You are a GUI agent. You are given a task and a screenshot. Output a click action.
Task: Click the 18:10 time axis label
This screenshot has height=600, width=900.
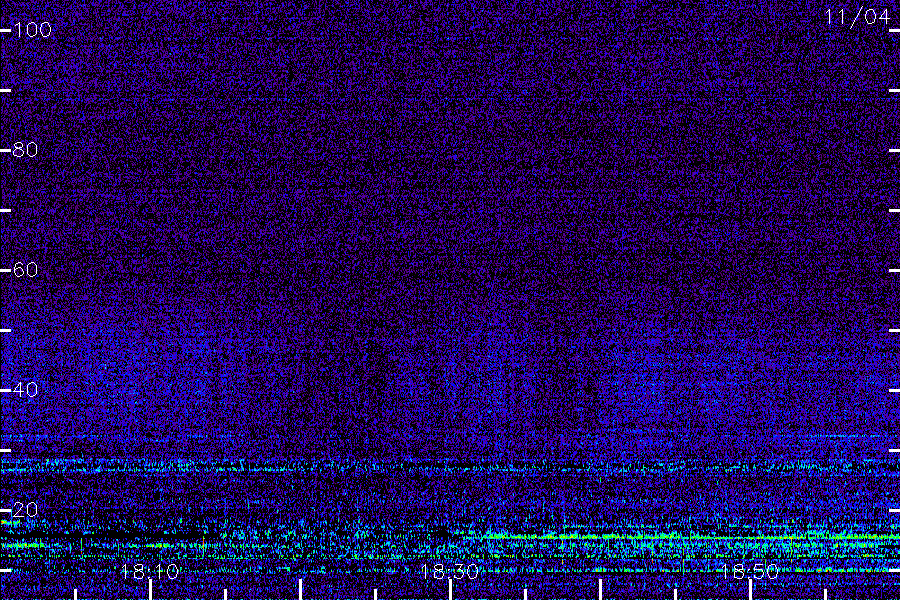pyautogui.click(x=150, y=572)
